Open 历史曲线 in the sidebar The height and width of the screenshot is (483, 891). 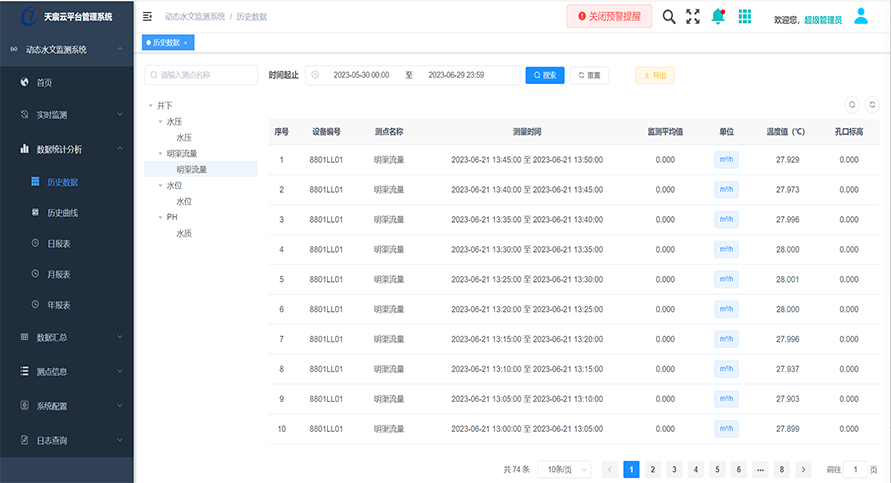[62, 213]
